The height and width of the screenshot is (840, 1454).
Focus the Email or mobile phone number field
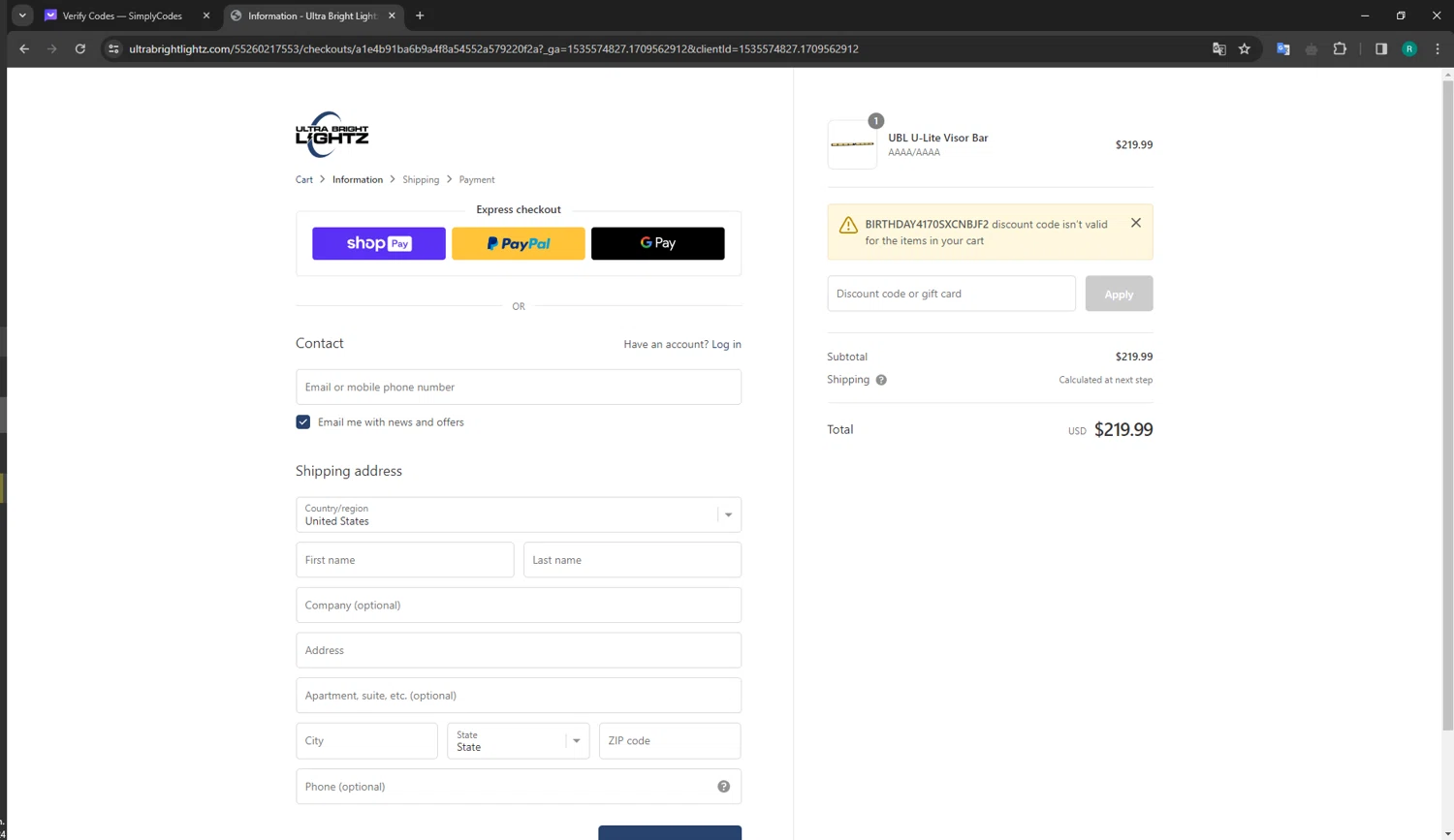[519, 387]
